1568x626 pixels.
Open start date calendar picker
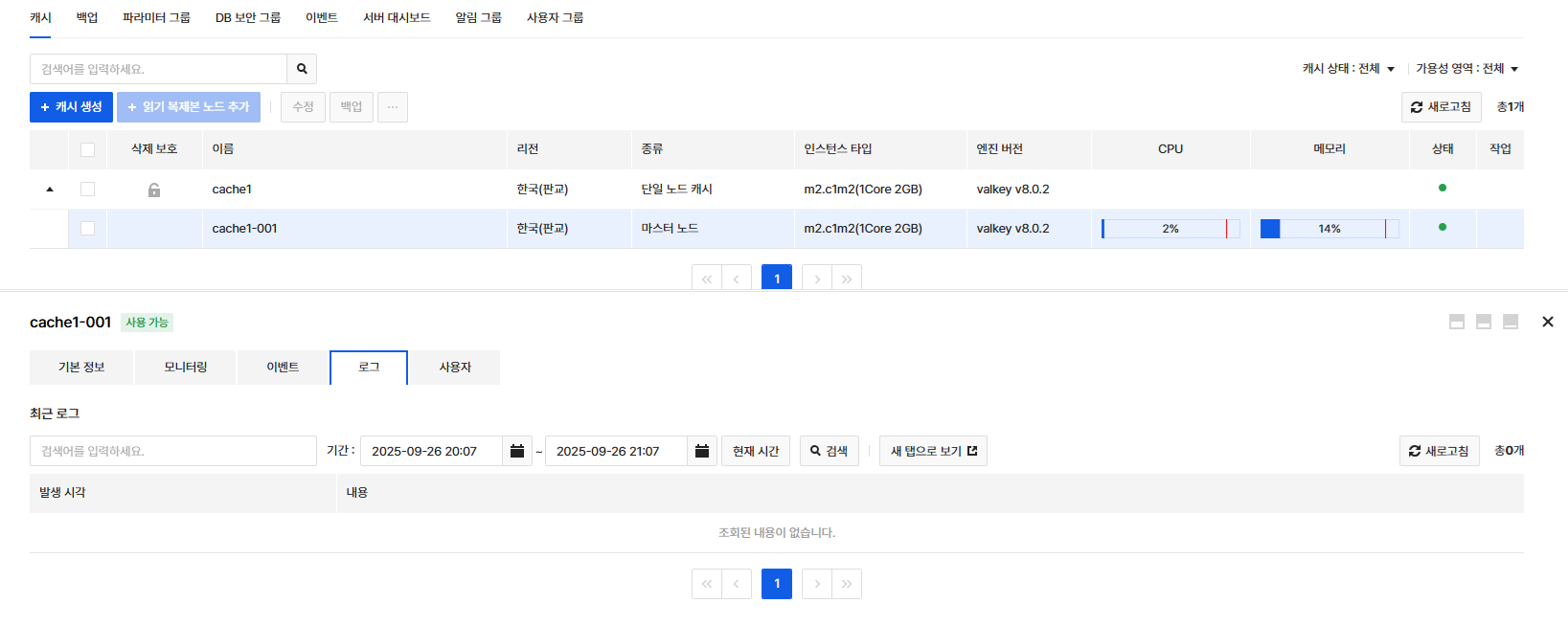[517, 451]
